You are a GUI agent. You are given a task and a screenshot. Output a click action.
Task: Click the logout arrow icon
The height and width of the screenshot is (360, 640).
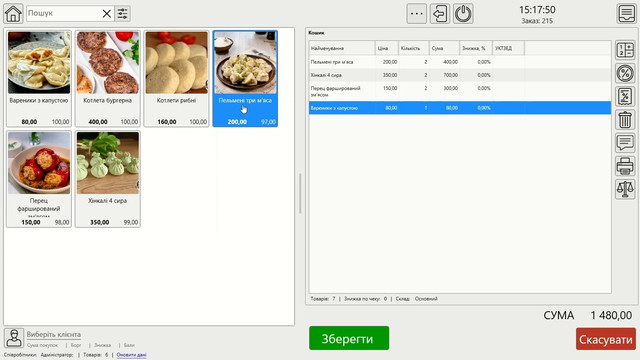(x=440, y=13)
